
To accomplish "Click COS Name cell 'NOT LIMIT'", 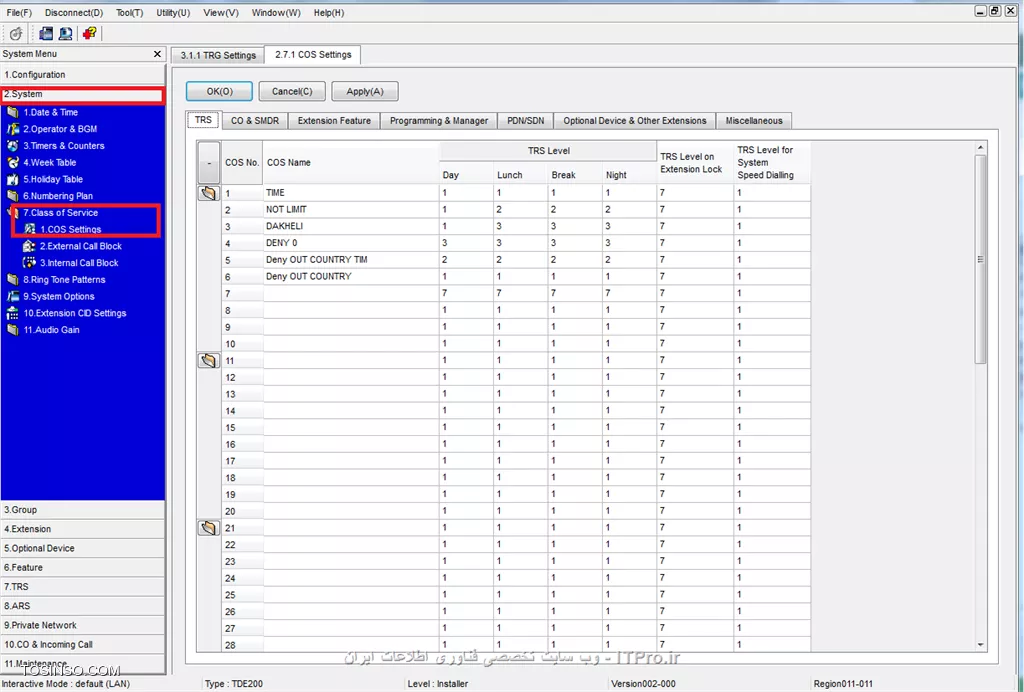I will [x=351, y=210].
